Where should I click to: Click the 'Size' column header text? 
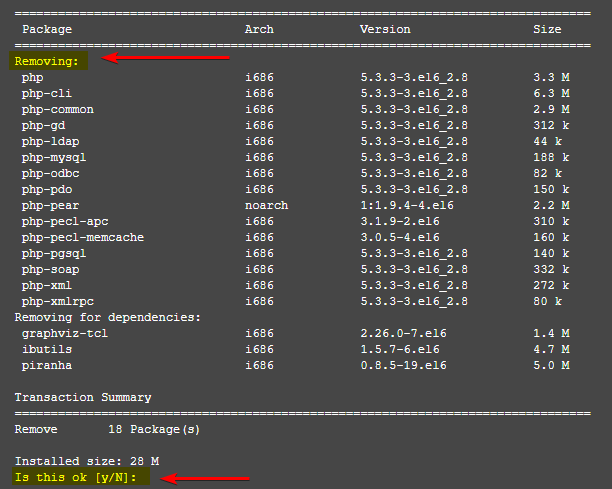click(547, 29)
